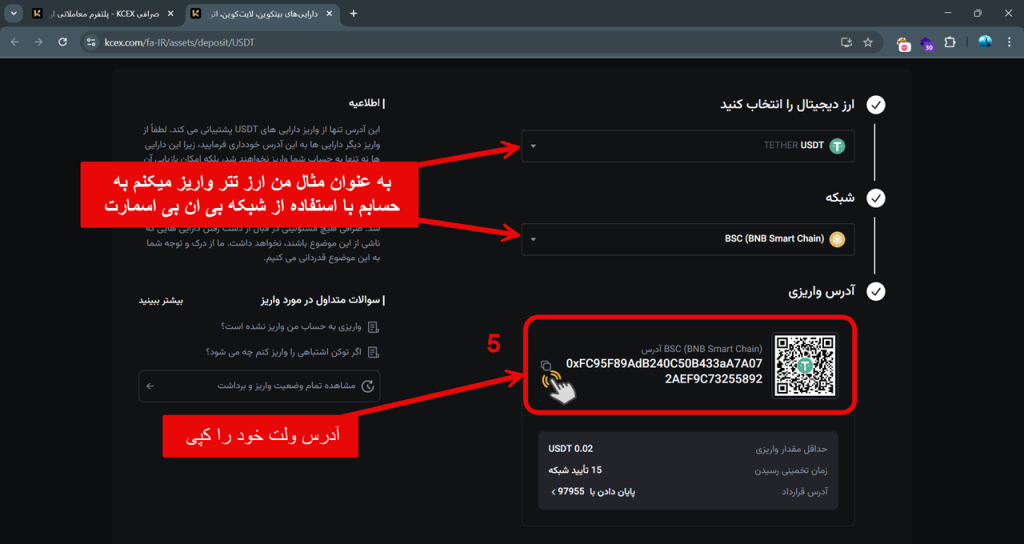Click the '15 تأیید شبکه' arrival time value
The width and height of the screenshot is (1024, 544).
(x=575, y=470)
